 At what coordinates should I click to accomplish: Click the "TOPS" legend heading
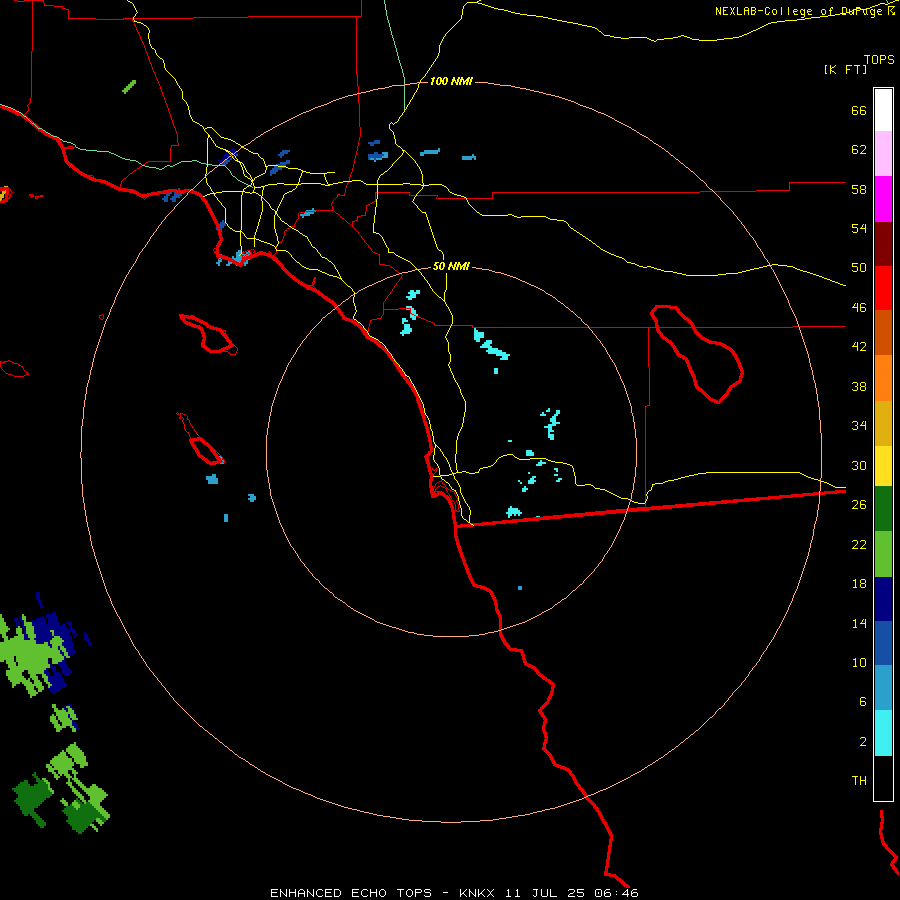point(879,60)
